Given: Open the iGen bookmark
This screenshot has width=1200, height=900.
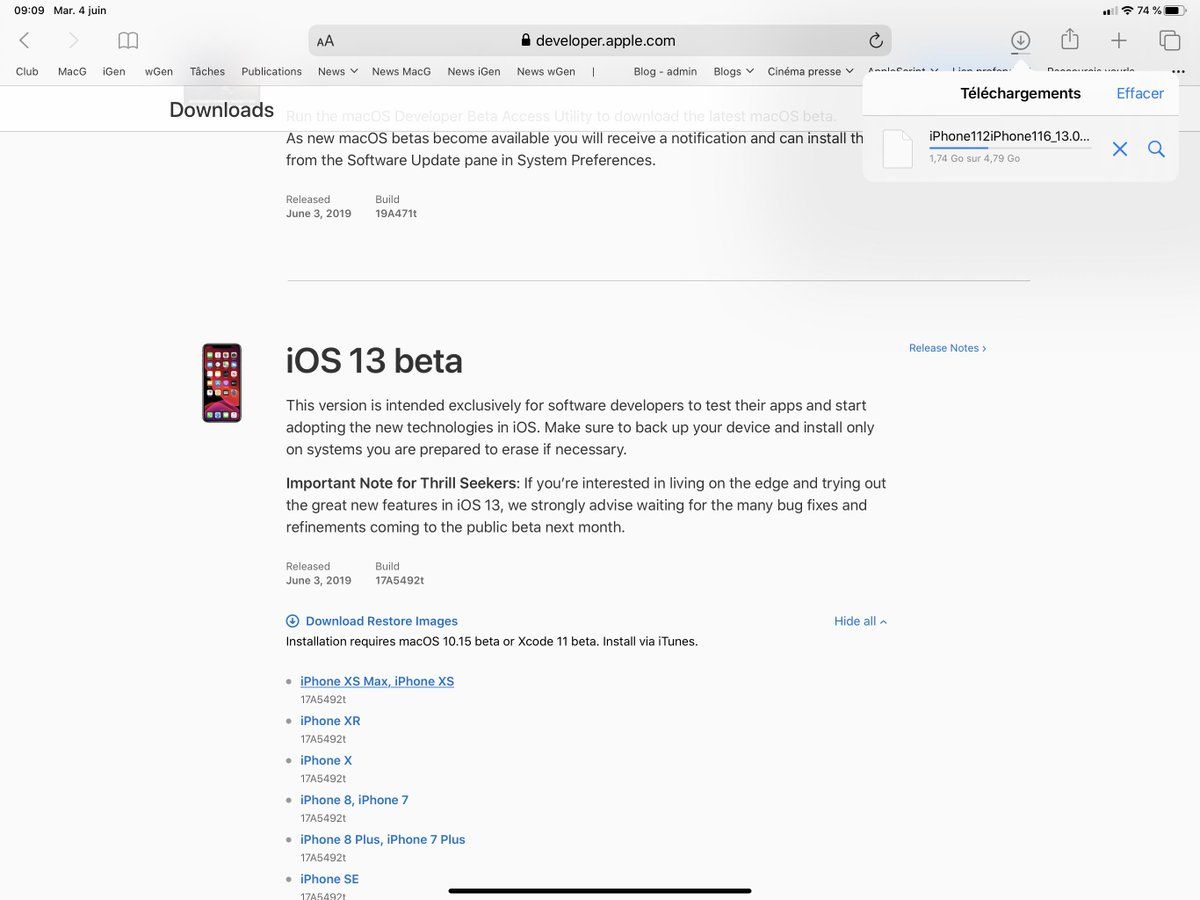Looking at the screenshot, I should coord(114,72).
